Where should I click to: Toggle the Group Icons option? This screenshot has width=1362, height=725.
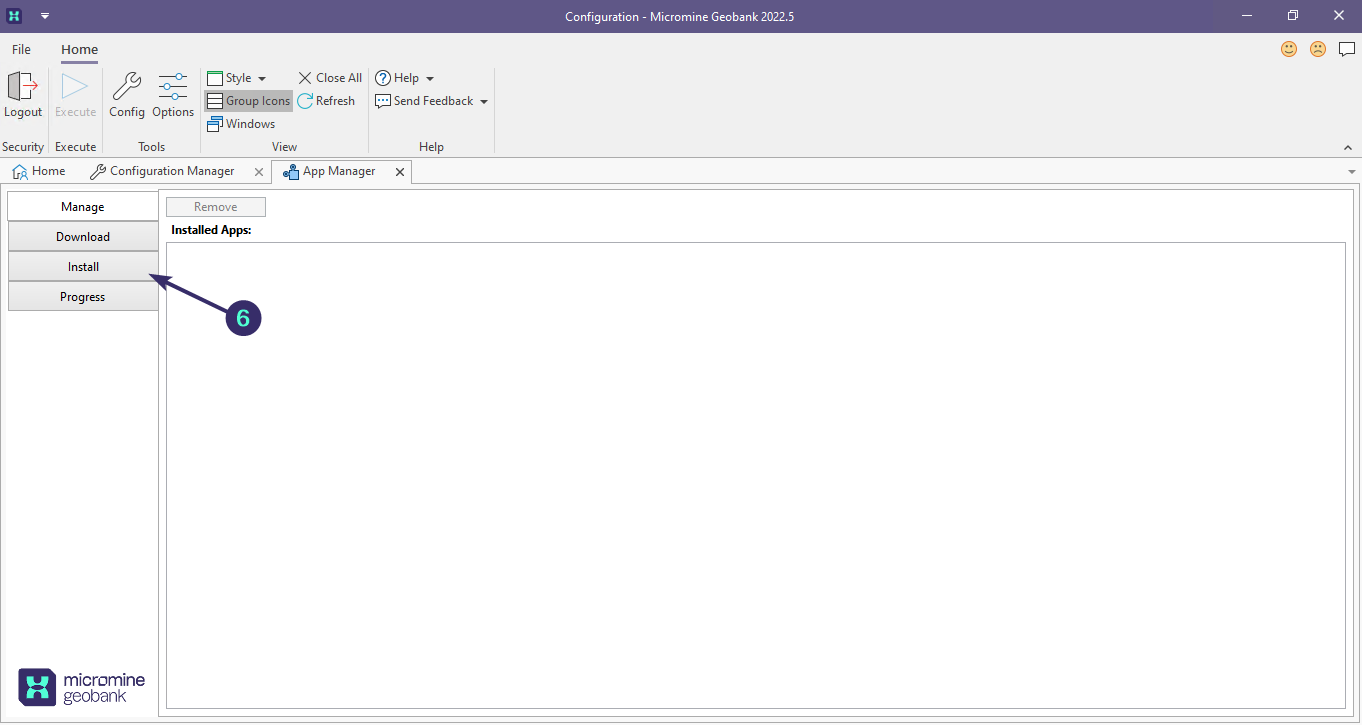click(248, 101)
